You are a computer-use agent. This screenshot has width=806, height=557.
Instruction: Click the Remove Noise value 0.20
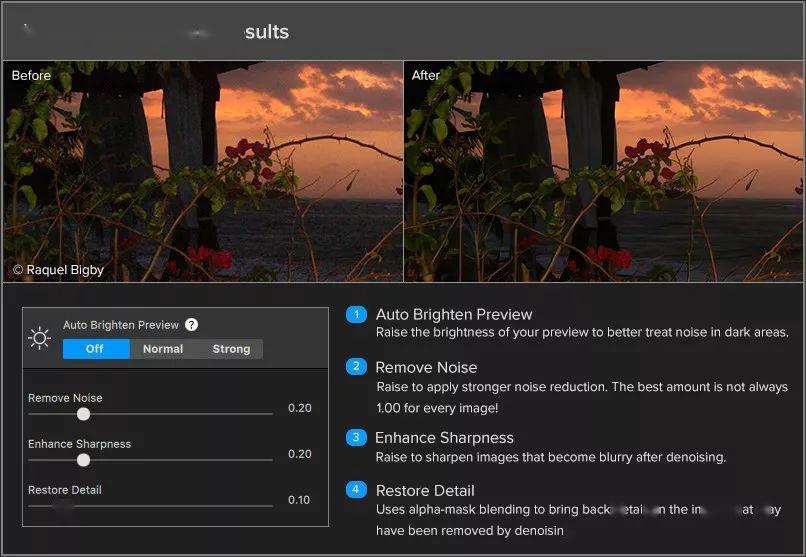300,408
